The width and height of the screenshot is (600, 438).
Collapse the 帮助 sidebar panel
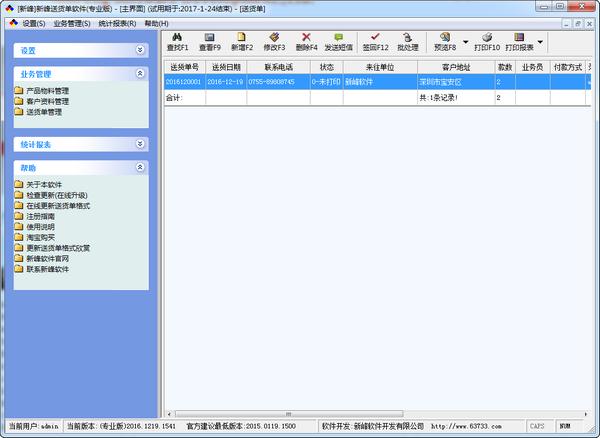coord(140,168)
